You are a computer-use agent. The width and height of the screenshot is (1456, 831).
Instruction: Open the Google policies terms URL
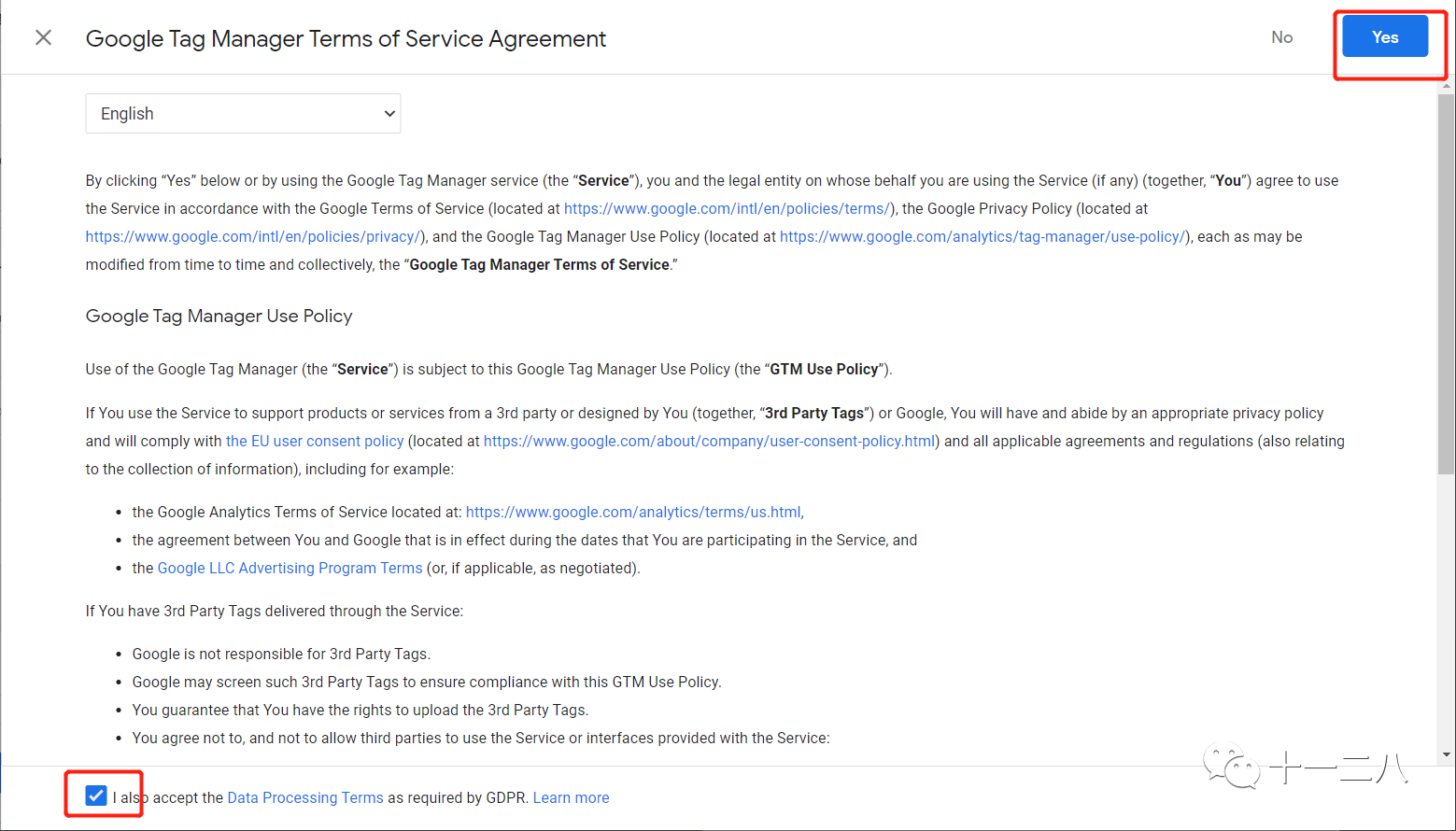[x=727, y=208]
